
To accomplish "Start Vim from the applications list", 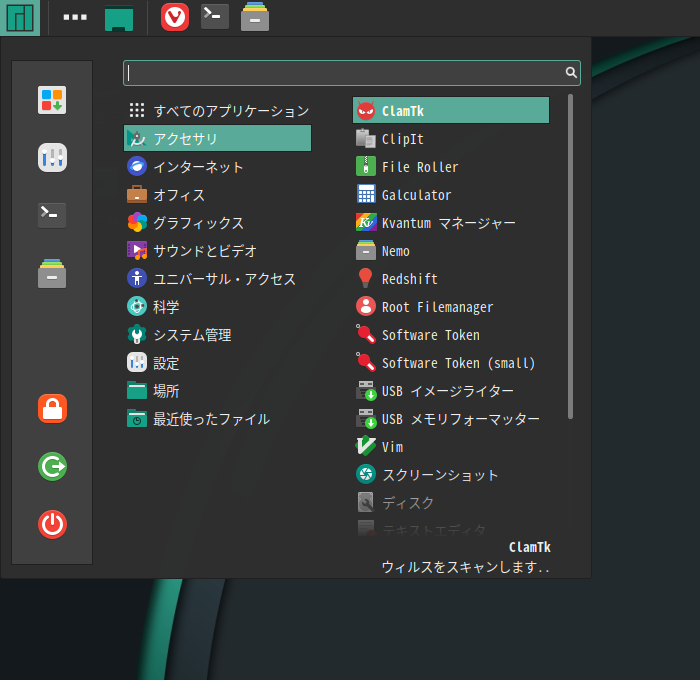I will pyautogui.click(x=392, y=447).
